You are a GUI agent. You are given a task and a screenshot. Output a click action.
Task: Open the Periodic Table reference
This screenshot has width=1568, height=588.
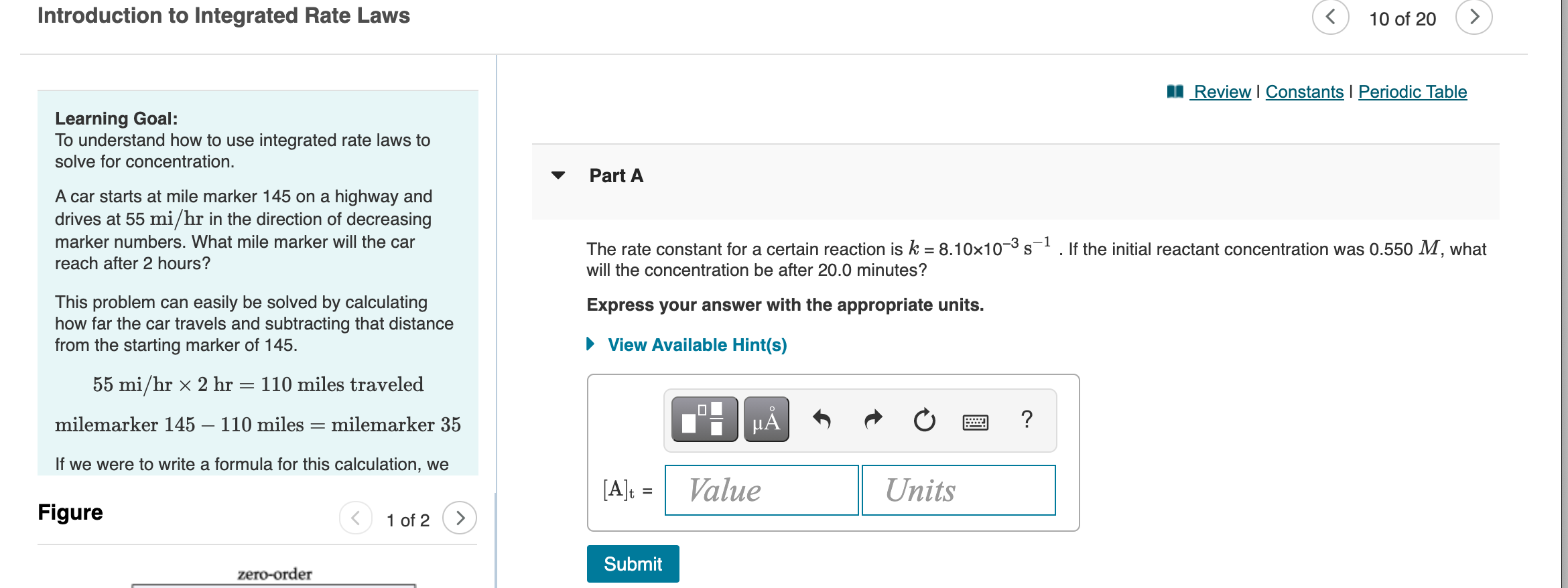click(x=1412, y=92)
